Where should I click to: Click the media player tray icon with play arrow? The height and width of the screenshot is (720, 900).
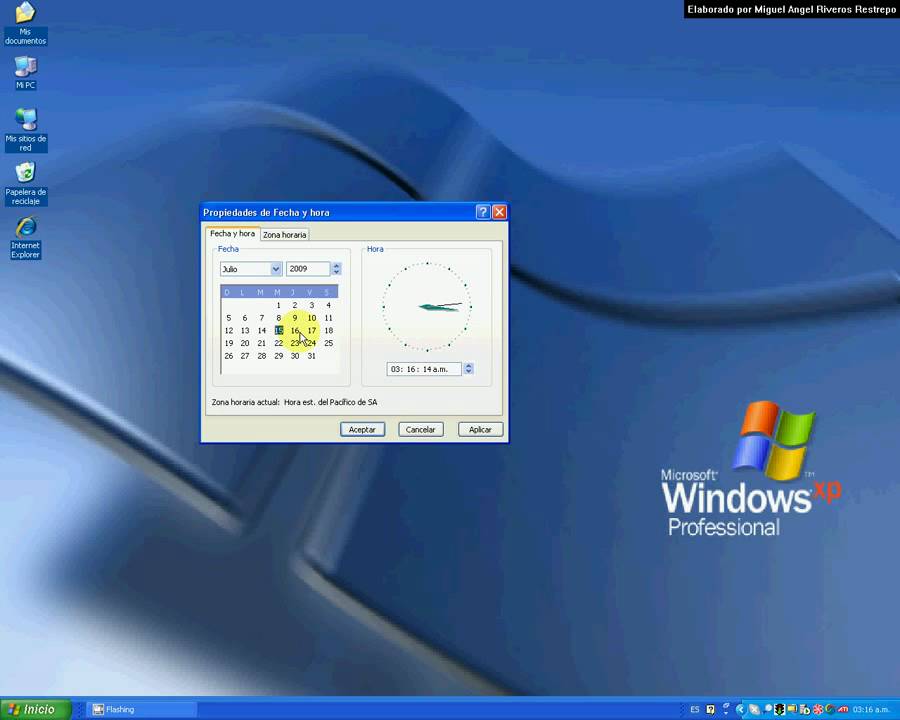[x=805, y=710]
